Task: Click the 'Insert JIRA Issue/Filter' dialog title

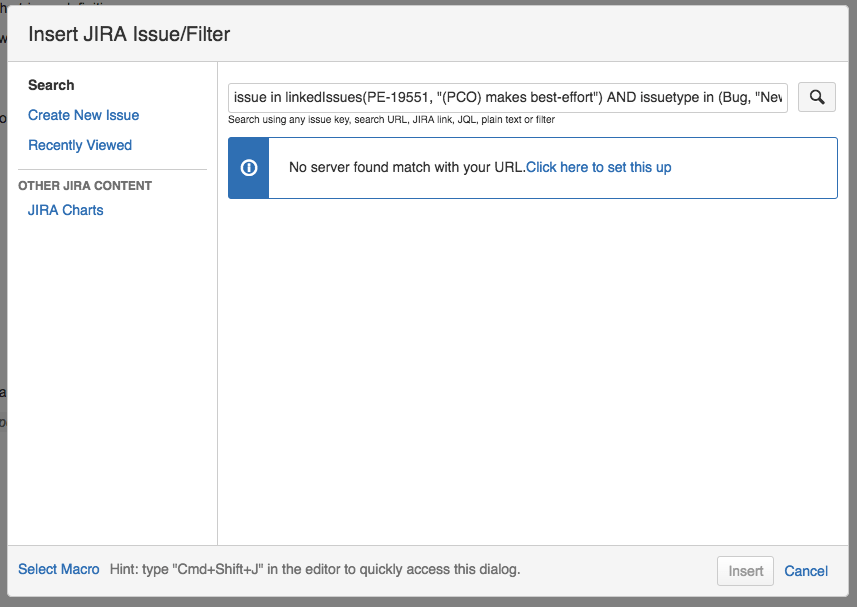Action: (x=129, y=34)
